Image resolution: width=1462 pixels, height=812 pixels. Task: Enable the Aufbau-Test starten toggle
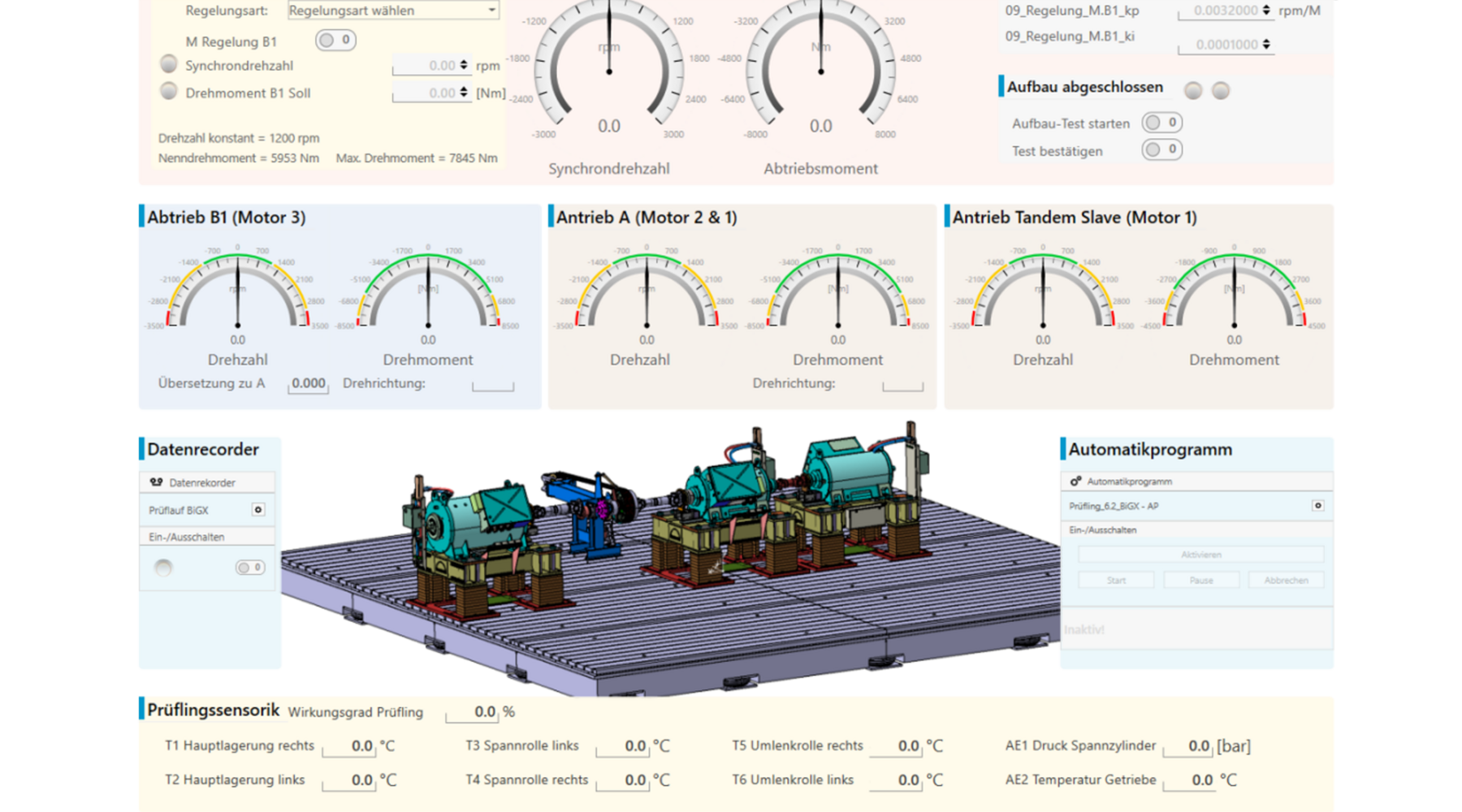coord(1160,122)
